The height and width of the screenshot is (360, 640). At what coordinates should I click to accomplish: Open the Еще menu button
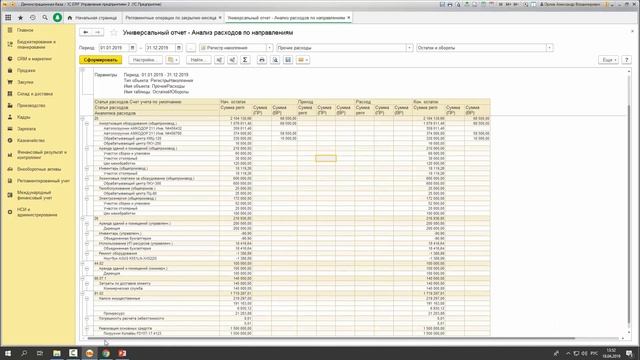tap(608, 60)
